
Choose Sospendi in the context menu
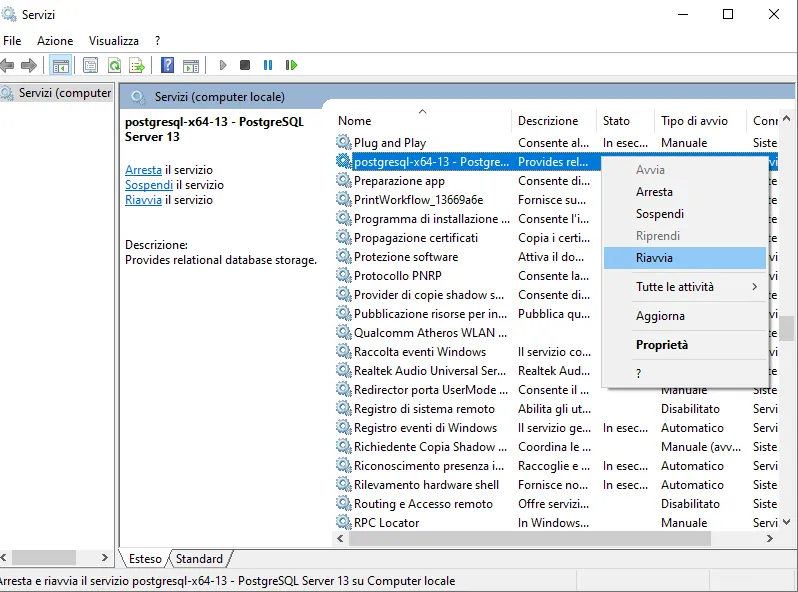685,214
